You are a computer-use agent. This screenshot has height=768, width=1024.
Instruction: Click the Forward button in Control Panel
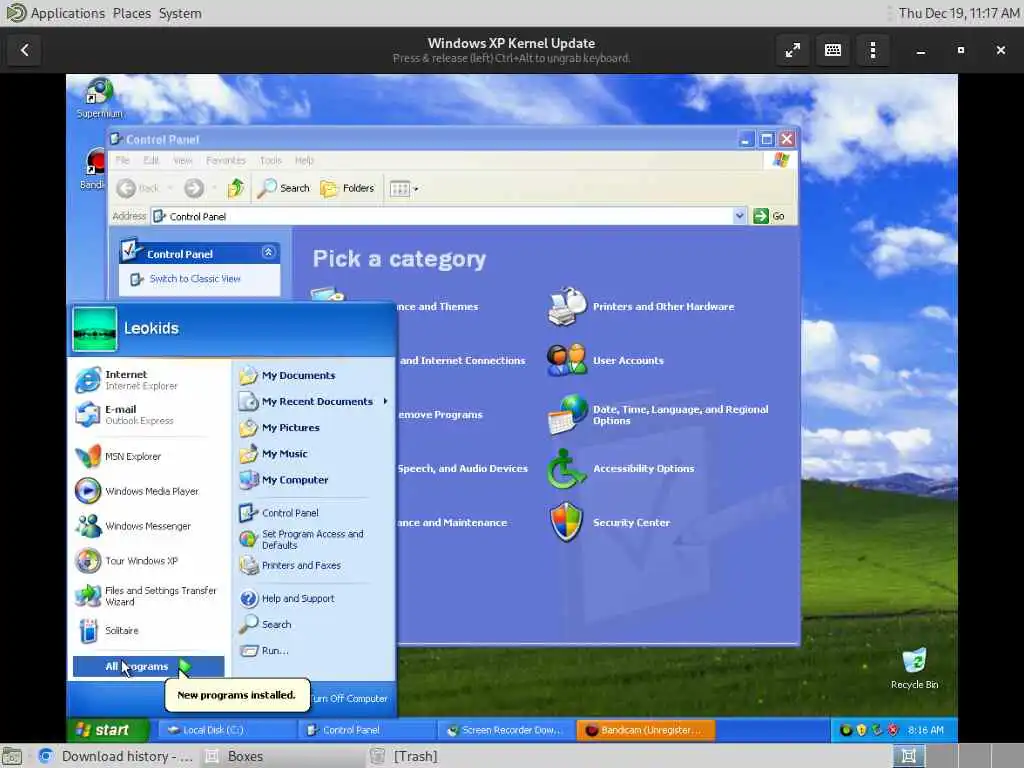pos(194,189)
